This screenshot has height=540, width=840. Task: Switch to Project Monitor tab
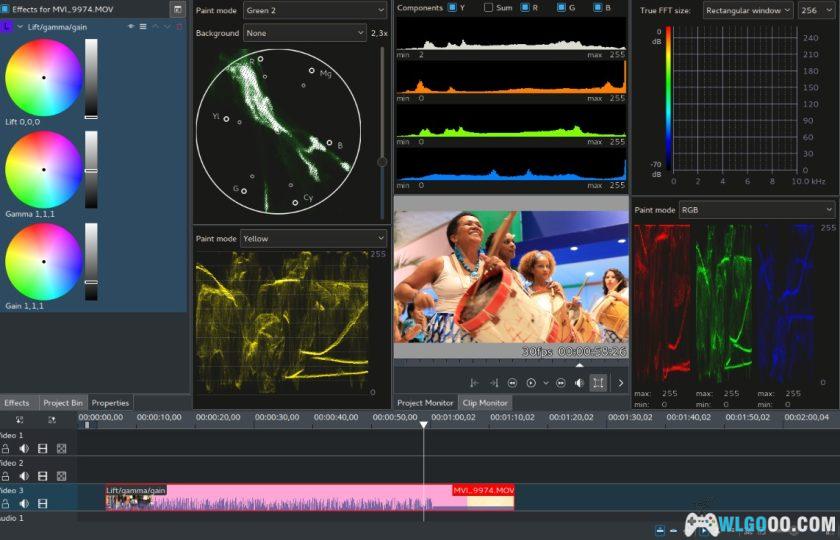coord(425,403)
